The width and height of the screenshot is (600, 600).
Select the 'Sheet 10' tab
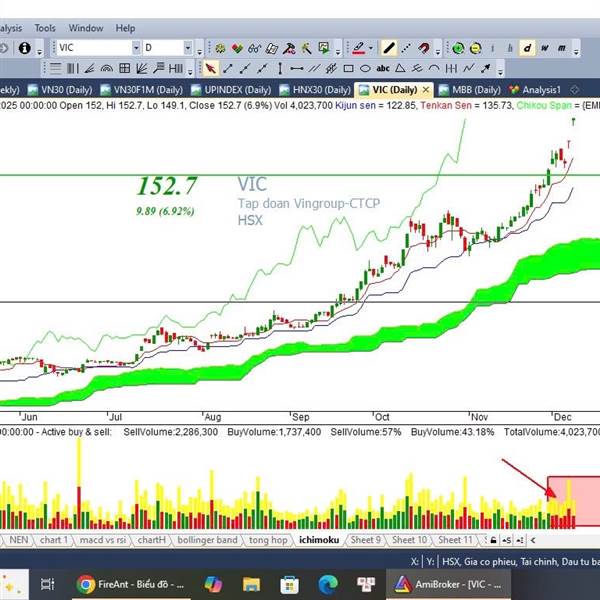click(x=409, y=540)
